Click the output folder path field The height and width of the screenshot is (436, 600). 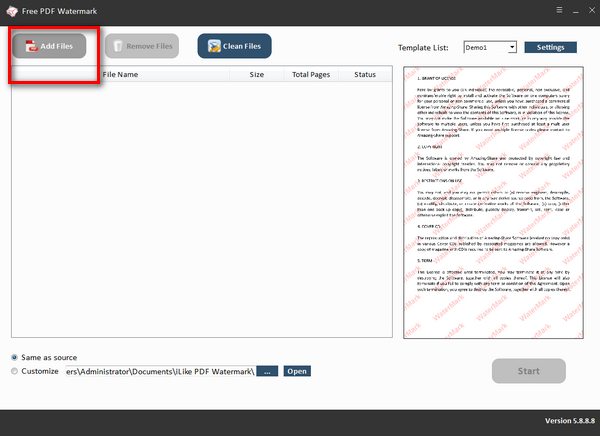(160, 371)
